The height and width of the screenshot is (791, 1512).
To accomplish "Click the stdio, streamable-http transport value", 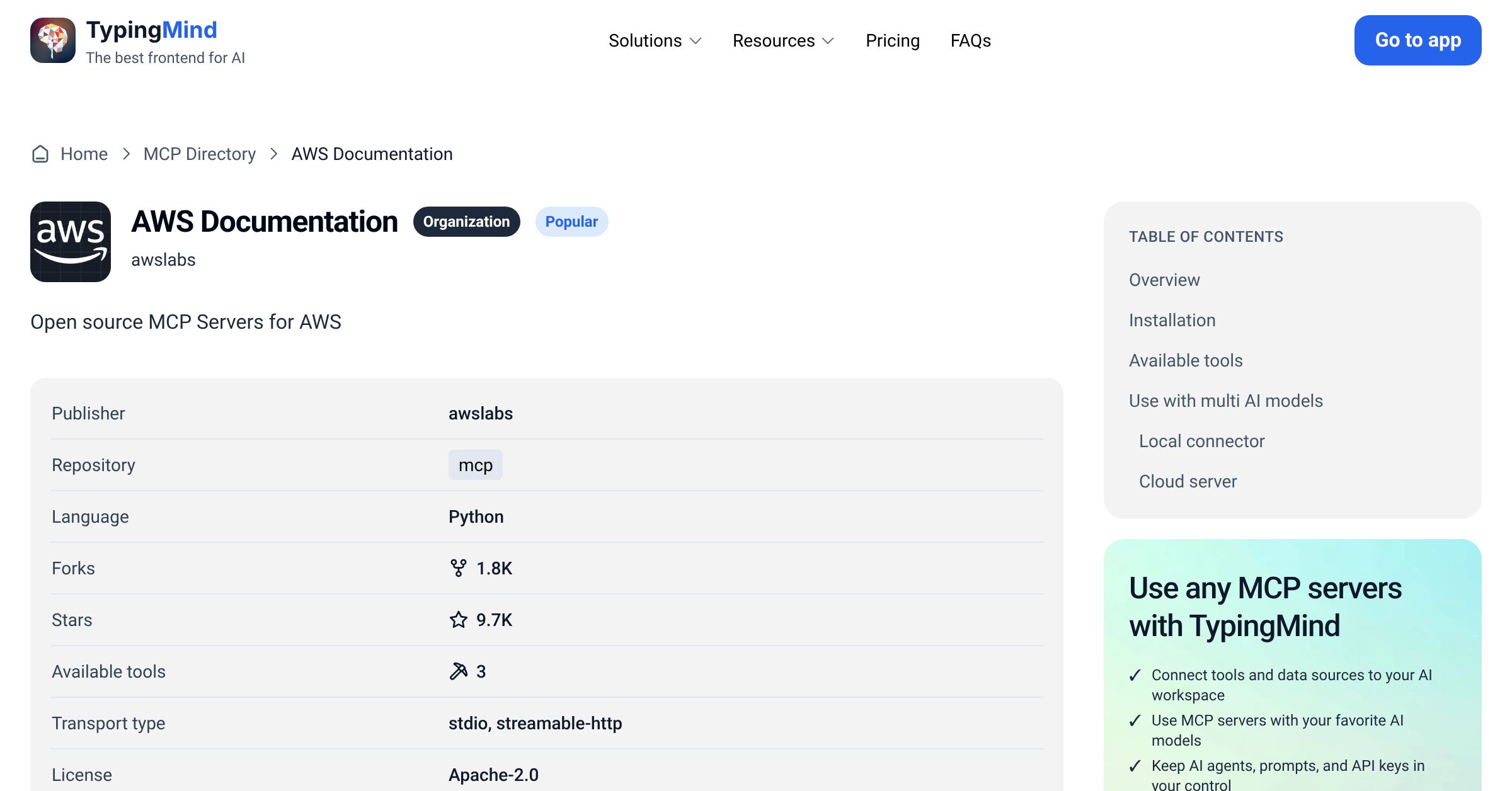I will click(535, 724).
